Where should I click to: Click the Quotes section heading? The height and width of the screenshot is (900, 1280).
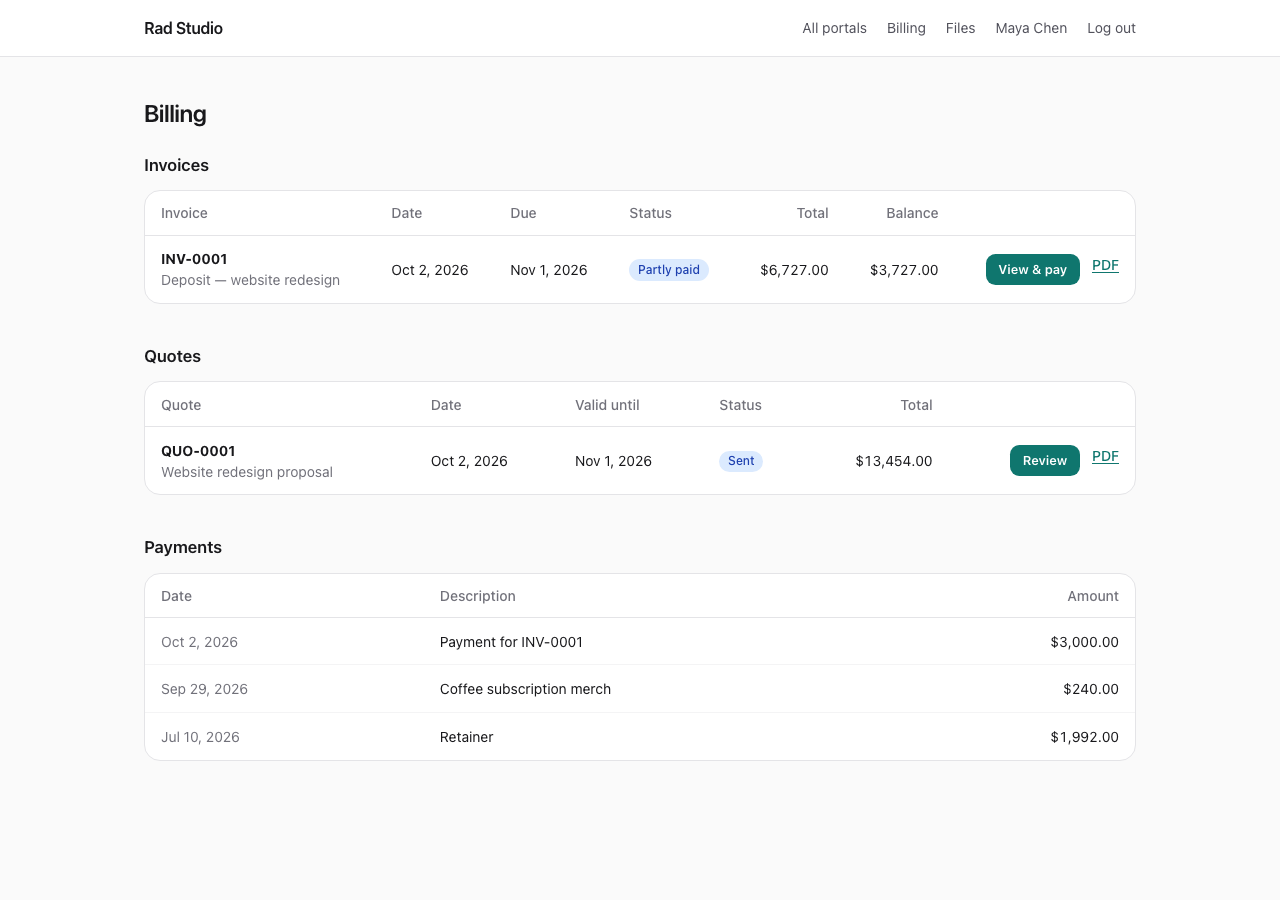[172, 356]
